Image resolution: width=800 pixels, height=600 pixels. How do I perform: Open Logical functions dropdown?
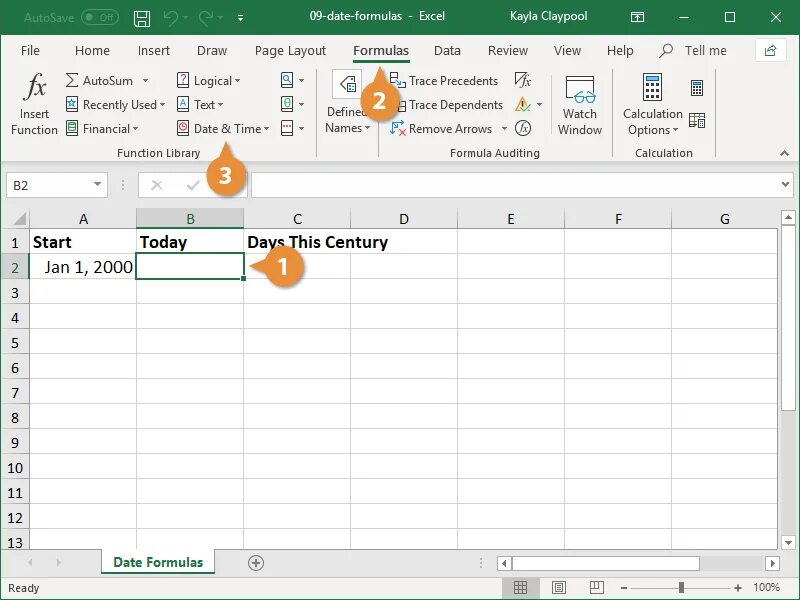click(x=209, y=81)
